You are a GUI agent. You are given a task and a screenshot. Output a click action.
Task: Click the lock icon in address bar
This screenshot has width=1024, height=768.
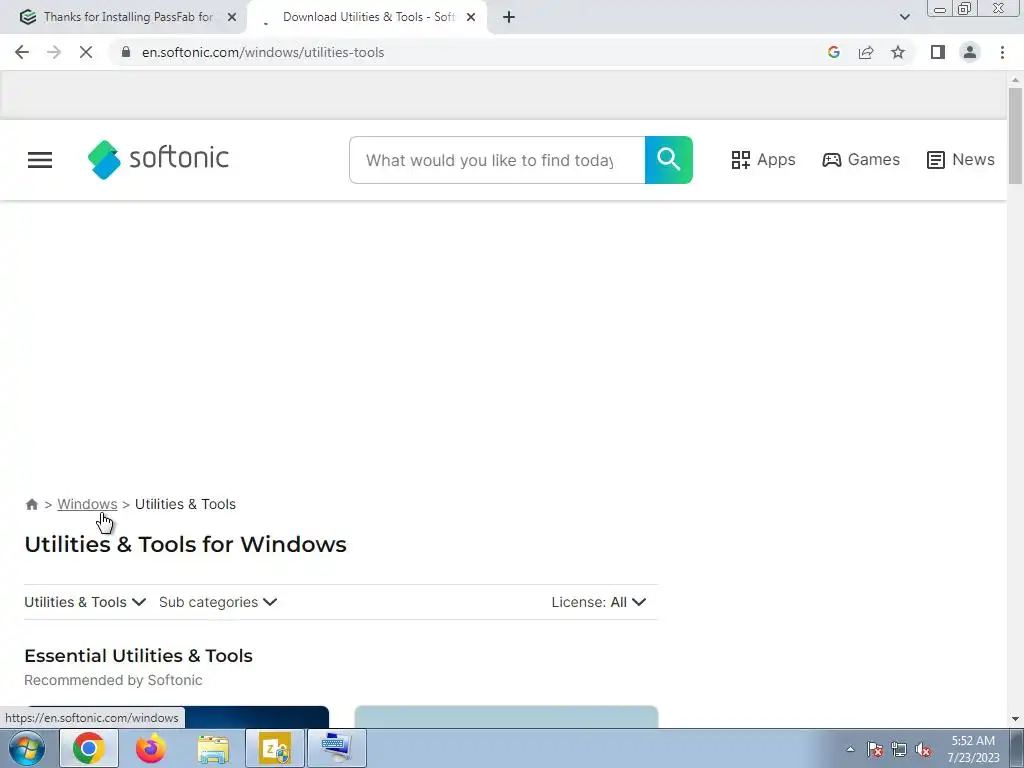[126, 52]
